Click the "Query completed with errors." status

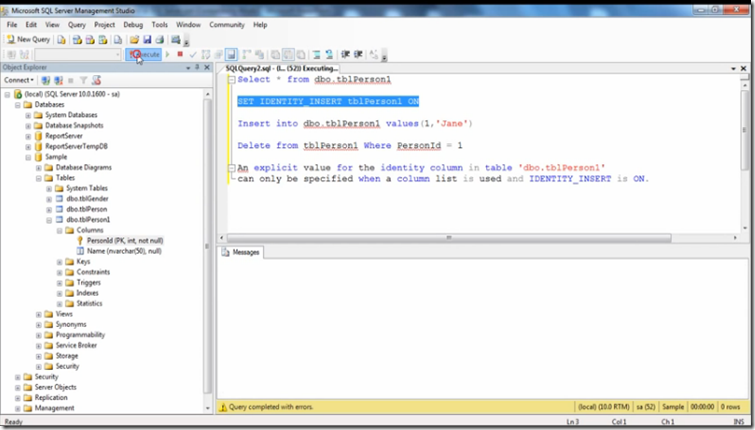coord(271,407)
